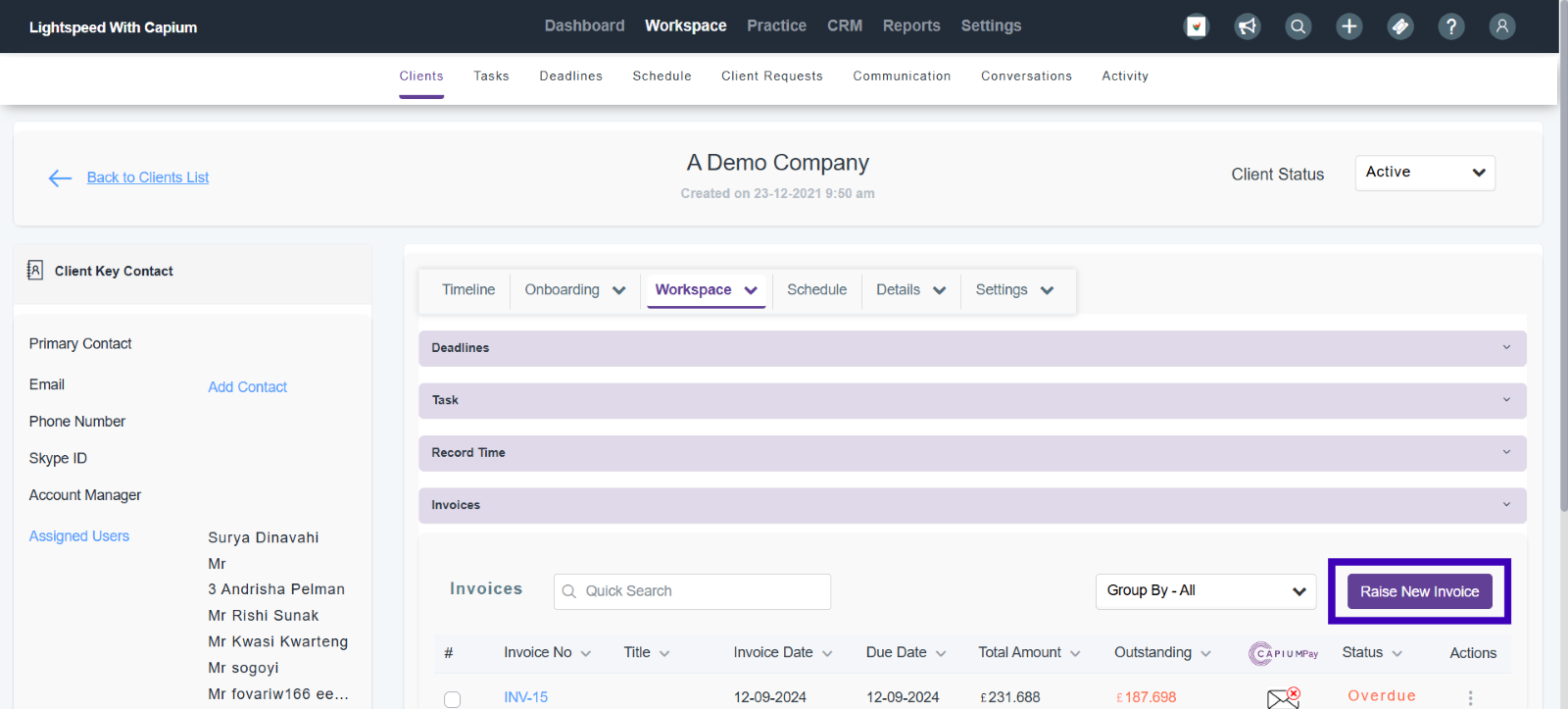Tick the checkbox for invoice INV-15
Screen dimensions: 1568x709
pos(452,699)
